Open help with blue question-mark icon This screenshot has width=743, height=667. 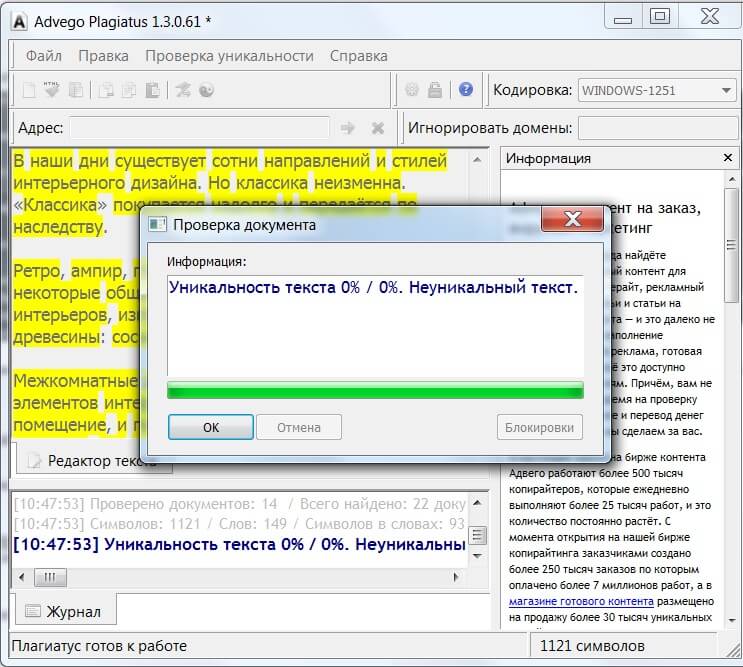(466, 89)
